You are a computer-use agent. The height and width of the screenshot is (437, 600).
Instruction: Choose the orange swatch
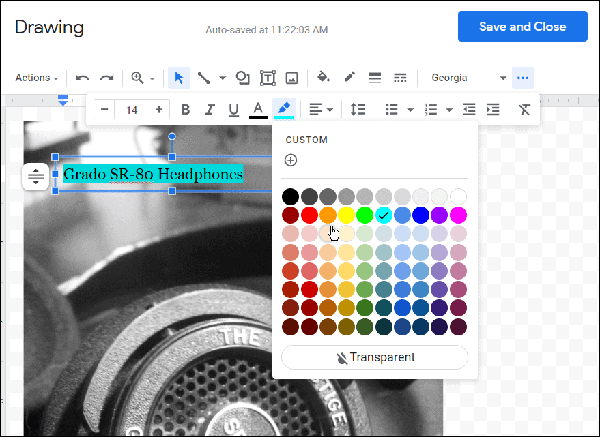(x=328, y=215)
